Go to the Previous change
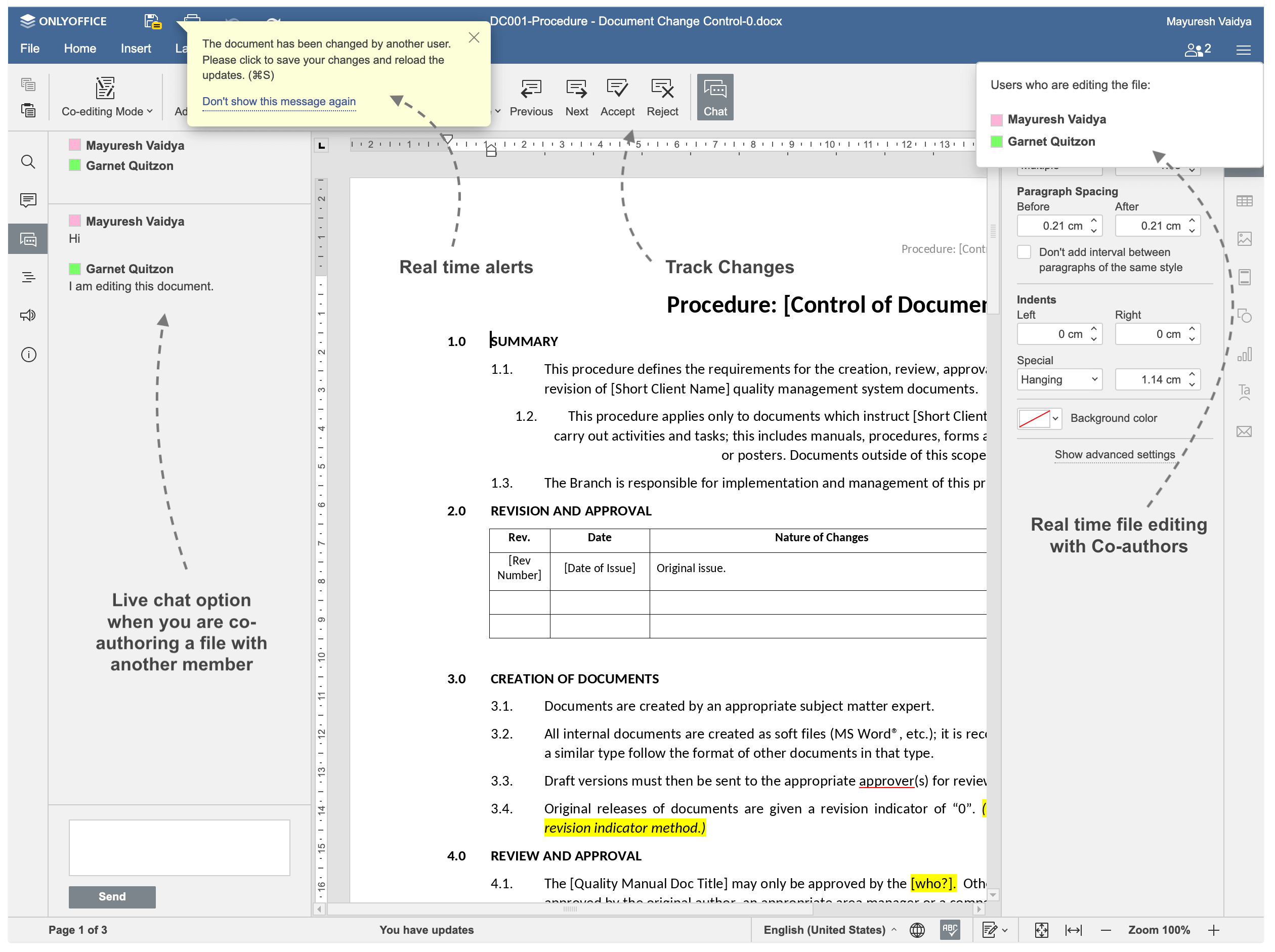Screen dimensions: 1275x952 [x=531, y=97]
